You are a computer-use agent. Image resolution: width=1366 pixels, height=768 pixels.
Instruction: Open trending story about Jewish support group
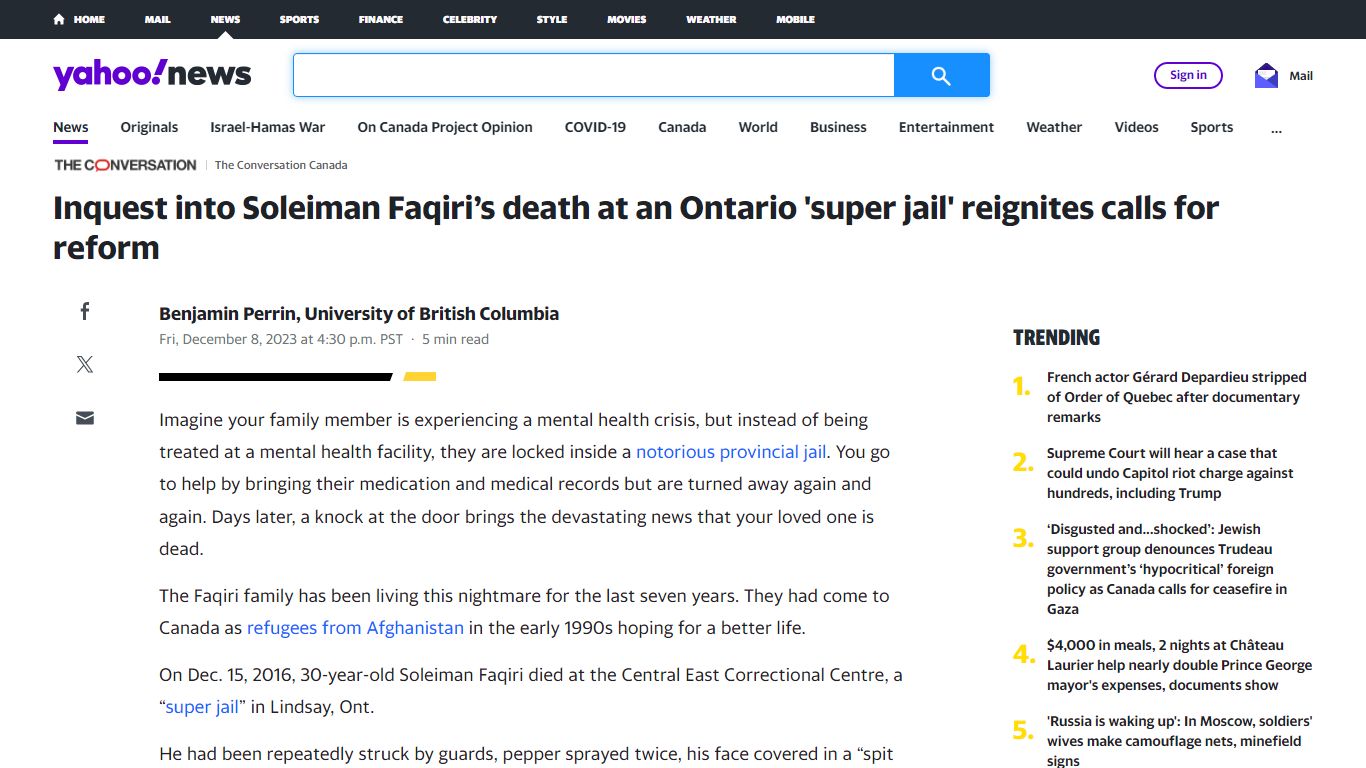[x=1167, y=569]
